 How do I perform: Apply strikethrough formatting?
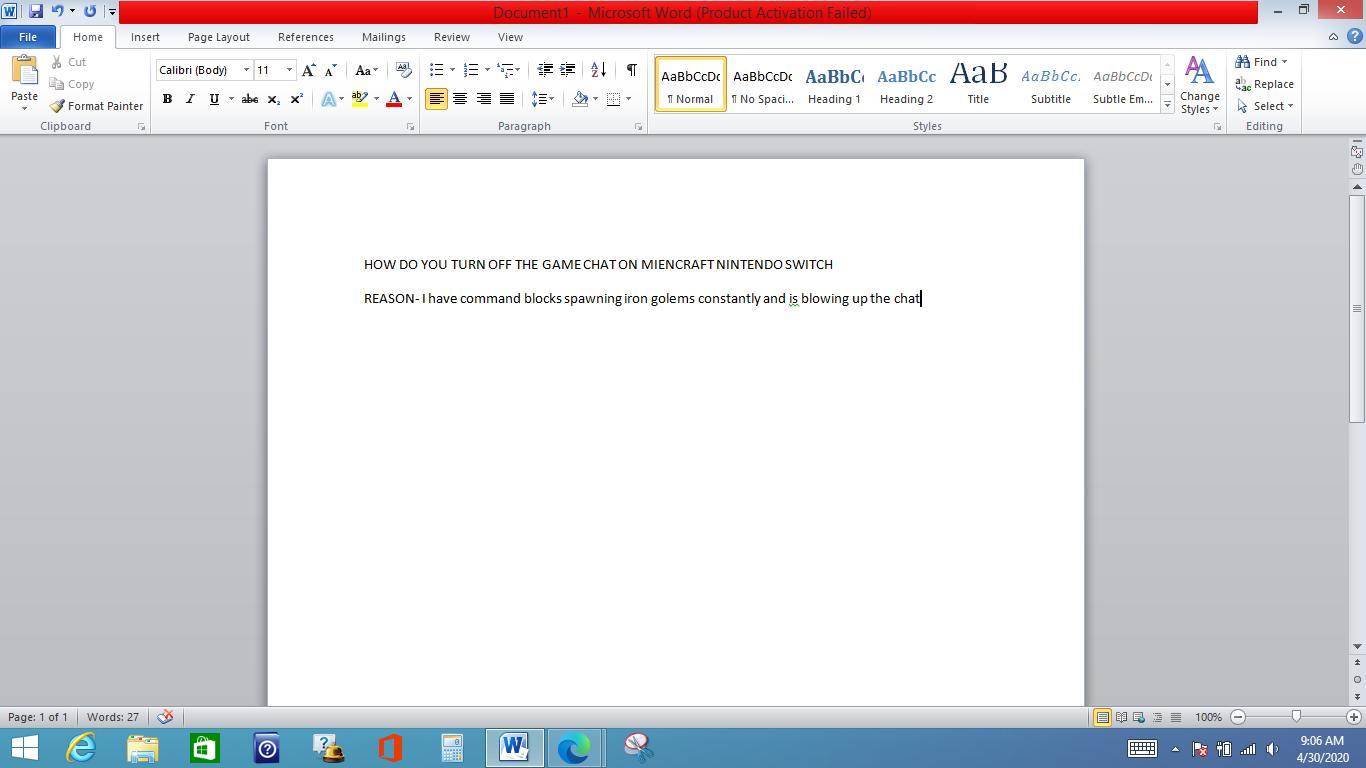coord(250,99)
